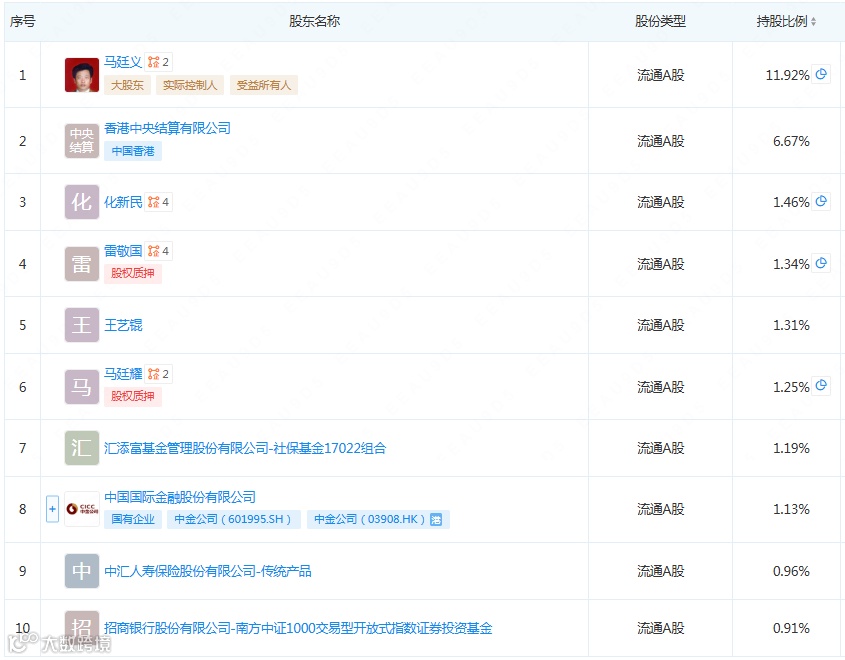Click the 汇 avatar icon

[82, 448]
